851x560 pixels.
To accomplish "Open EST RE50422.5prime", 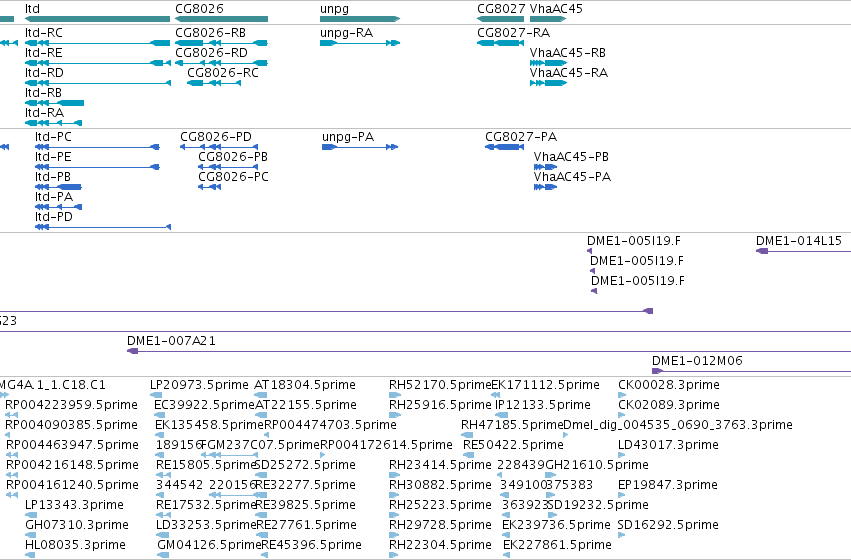I will click(x=513, y=446).
